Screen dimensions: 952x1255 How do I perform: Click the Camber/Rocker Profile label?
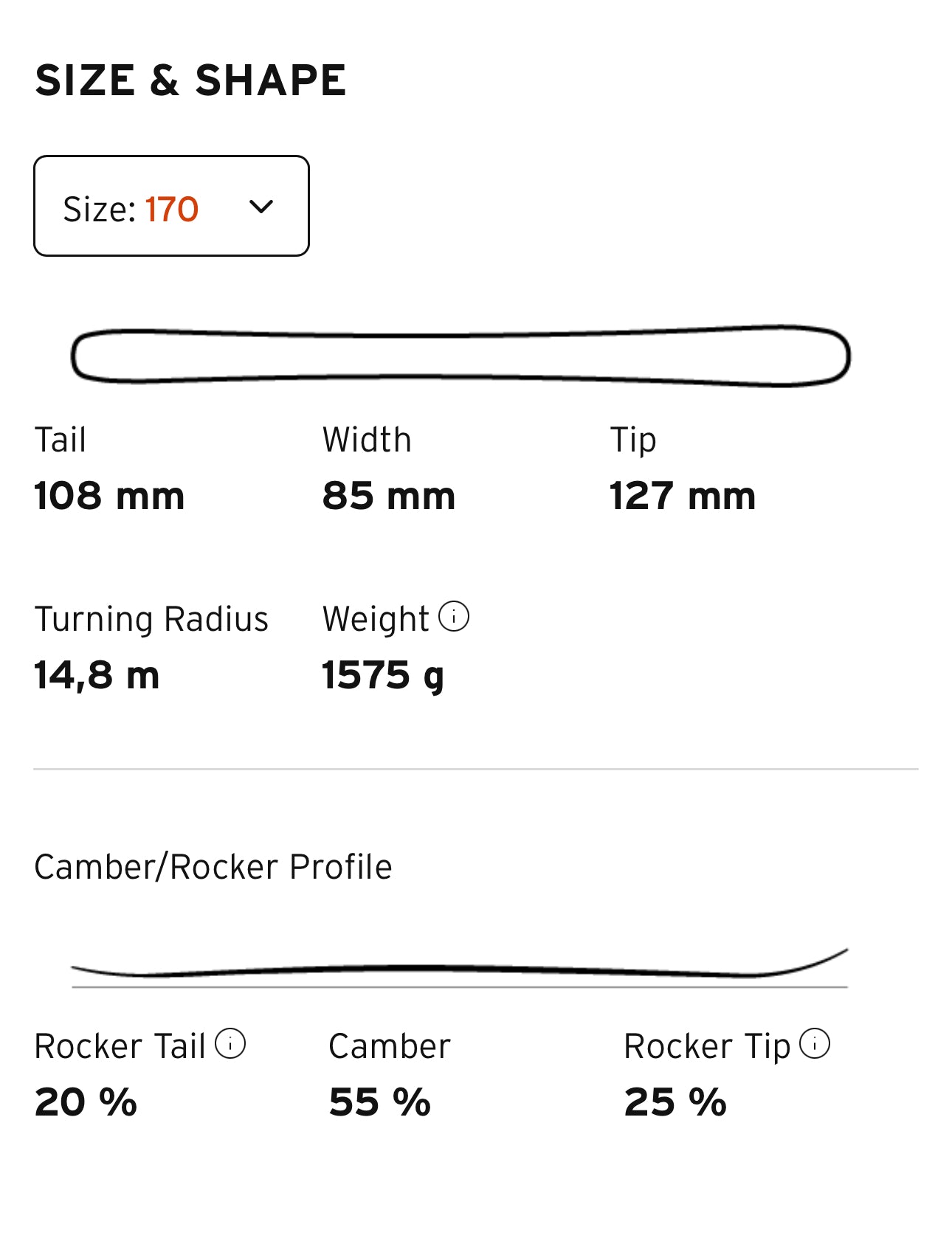pos(213,867)
